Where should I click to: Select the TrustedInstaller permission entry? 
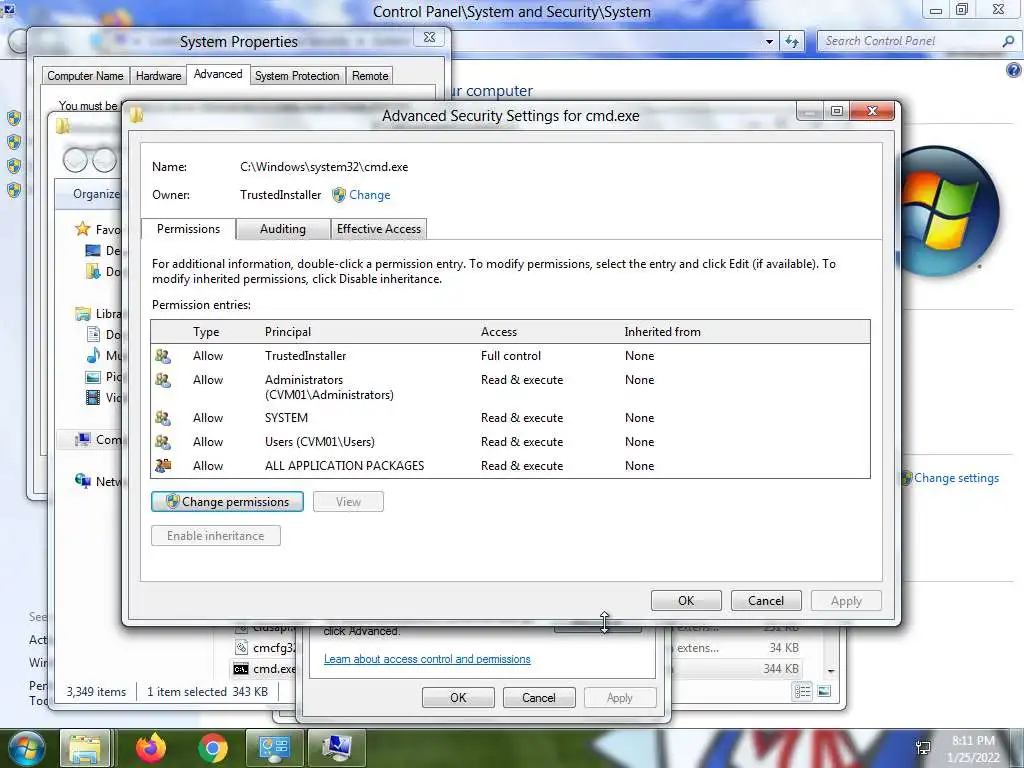511,356
